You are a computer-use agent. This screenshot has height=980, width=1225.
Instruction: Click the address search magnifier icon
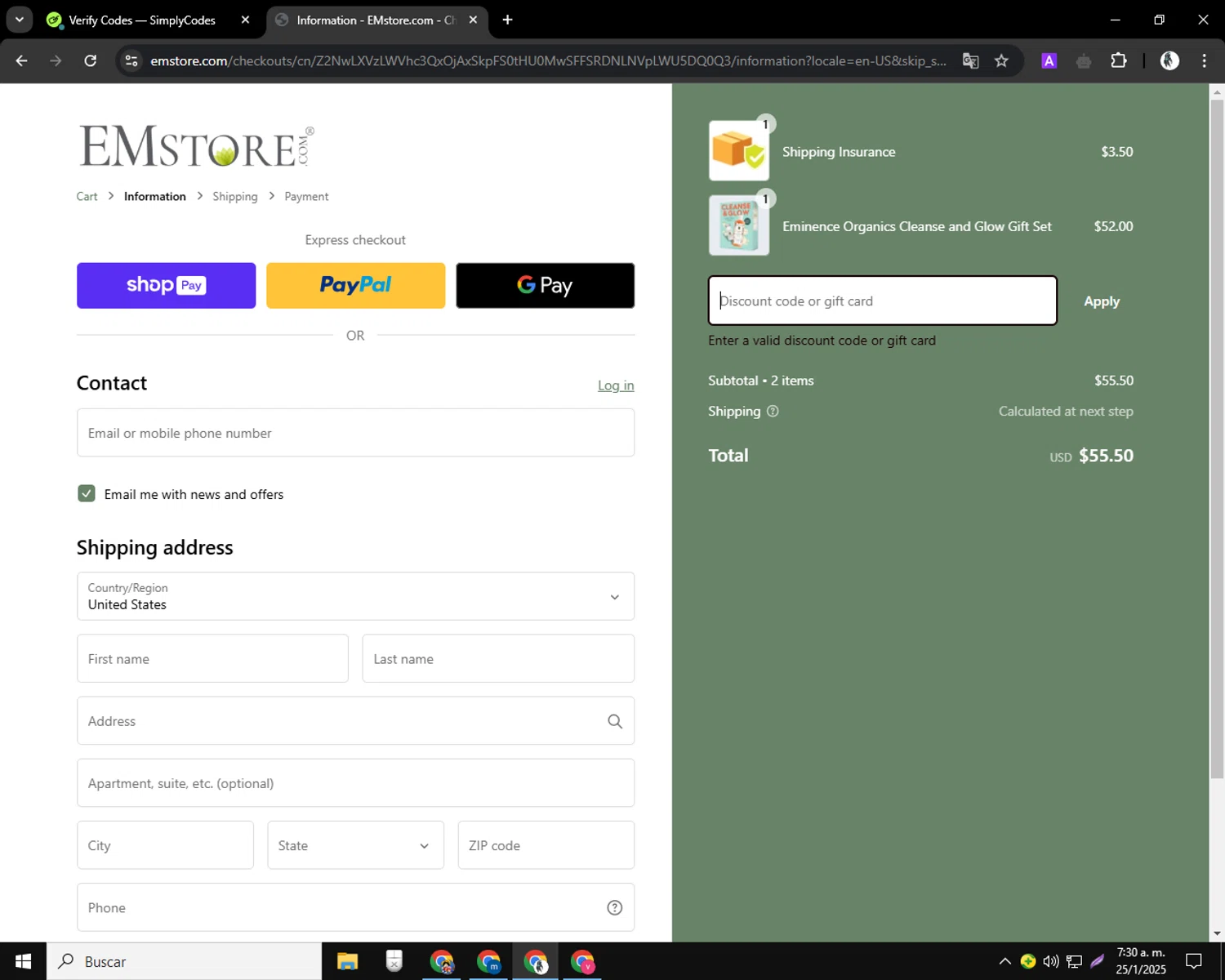tap(615, 721)
